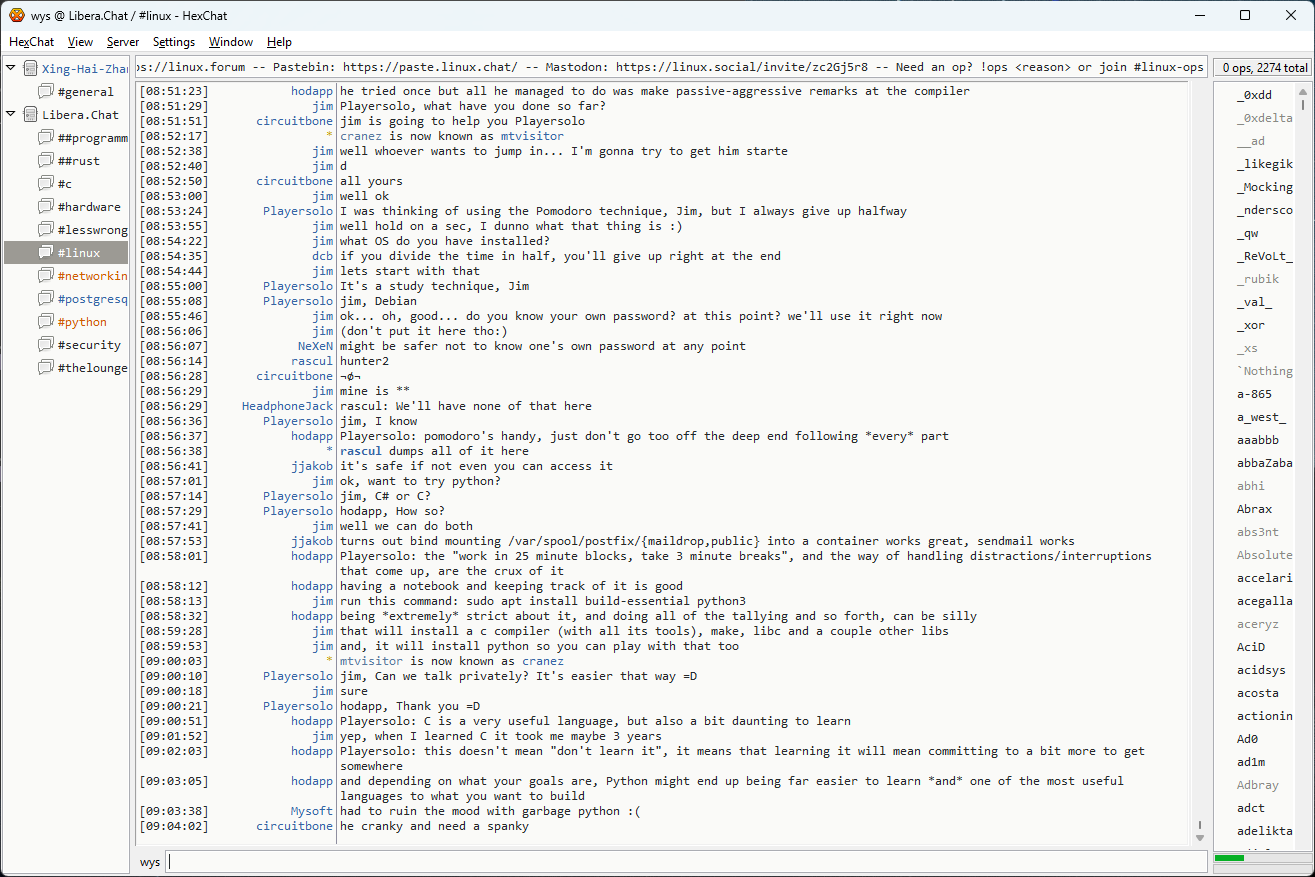This screenshot has width=1315, height=877.
Task: Click the ##rust channel icon
Action: coord(46,161)
